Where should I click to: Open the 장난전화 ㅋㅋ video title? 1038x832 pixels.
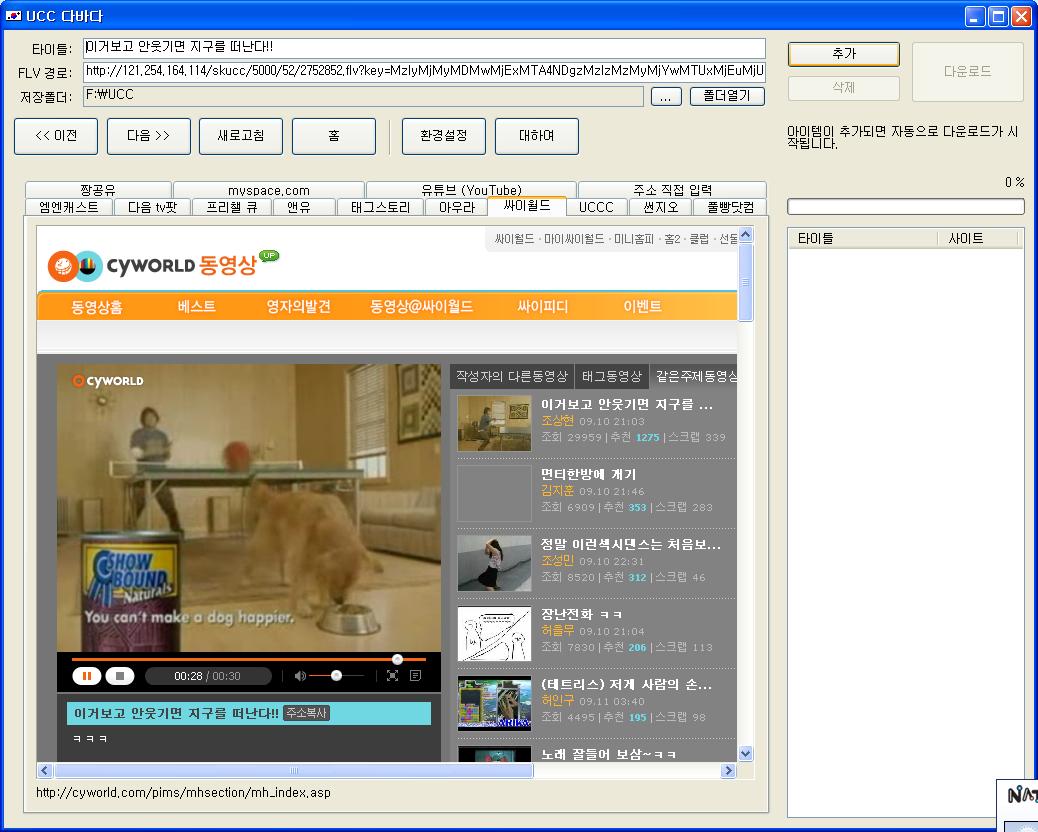[x=581, y=614]
